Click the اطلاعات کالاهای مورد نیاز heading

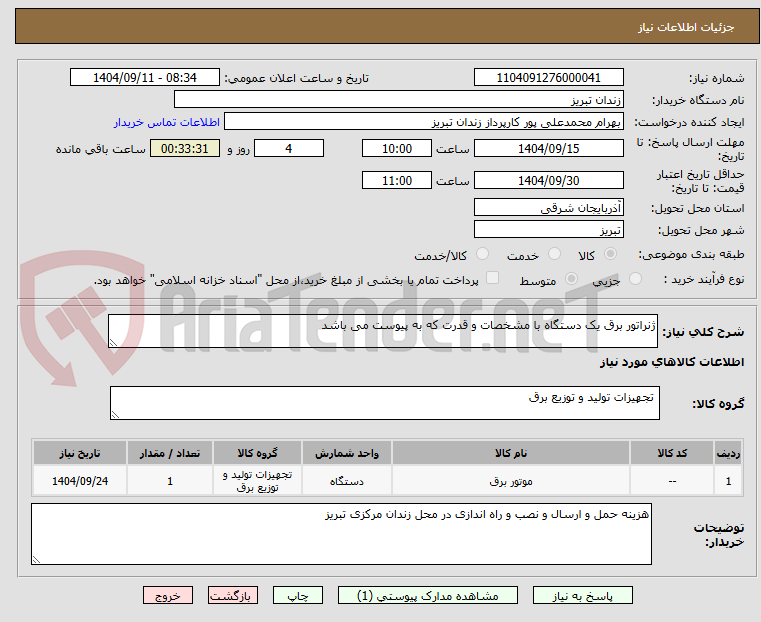672,362
